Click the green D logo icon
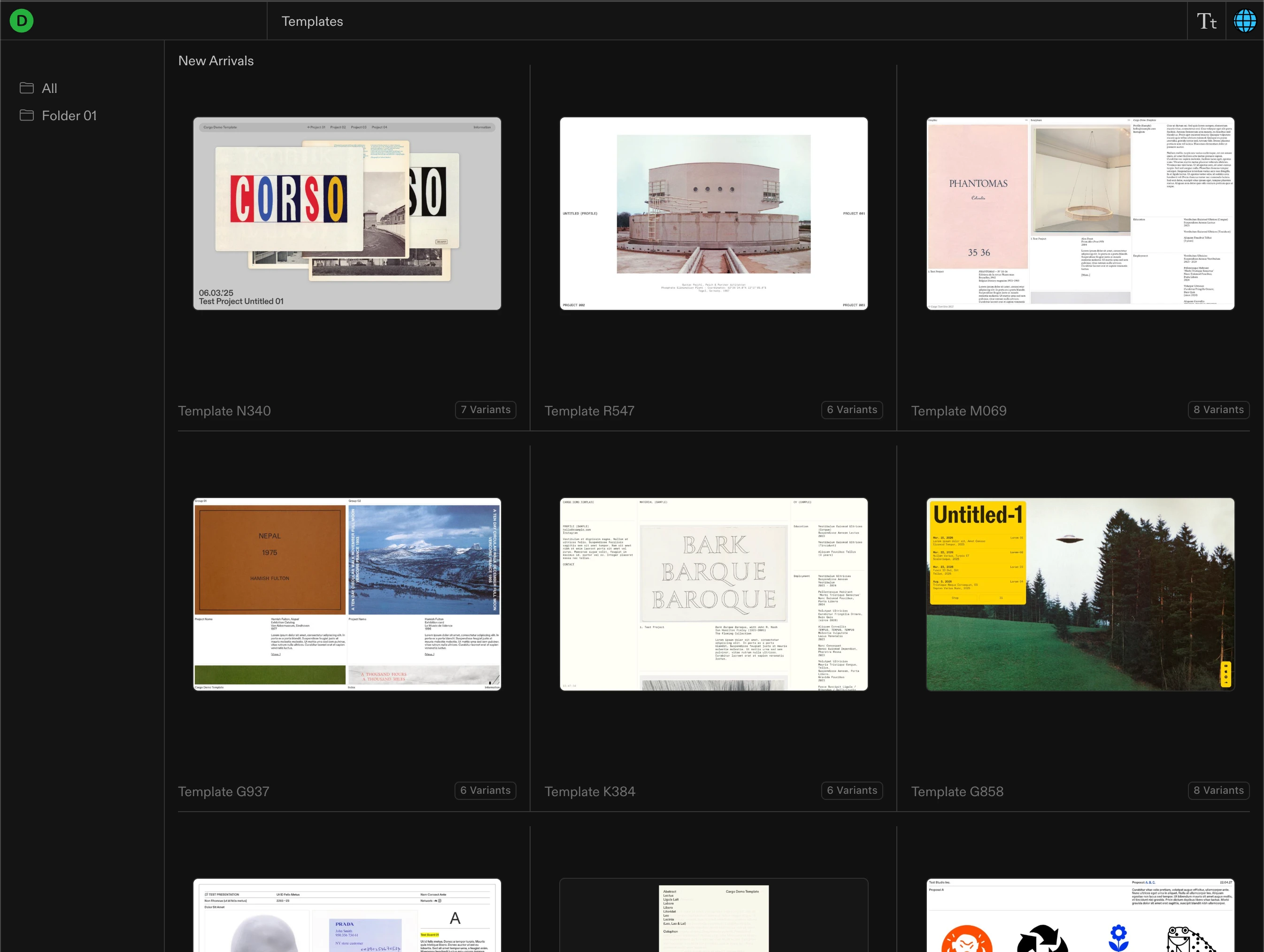Image resolution: width=1264 pixels, height=952 pixels. click(22, 21)
